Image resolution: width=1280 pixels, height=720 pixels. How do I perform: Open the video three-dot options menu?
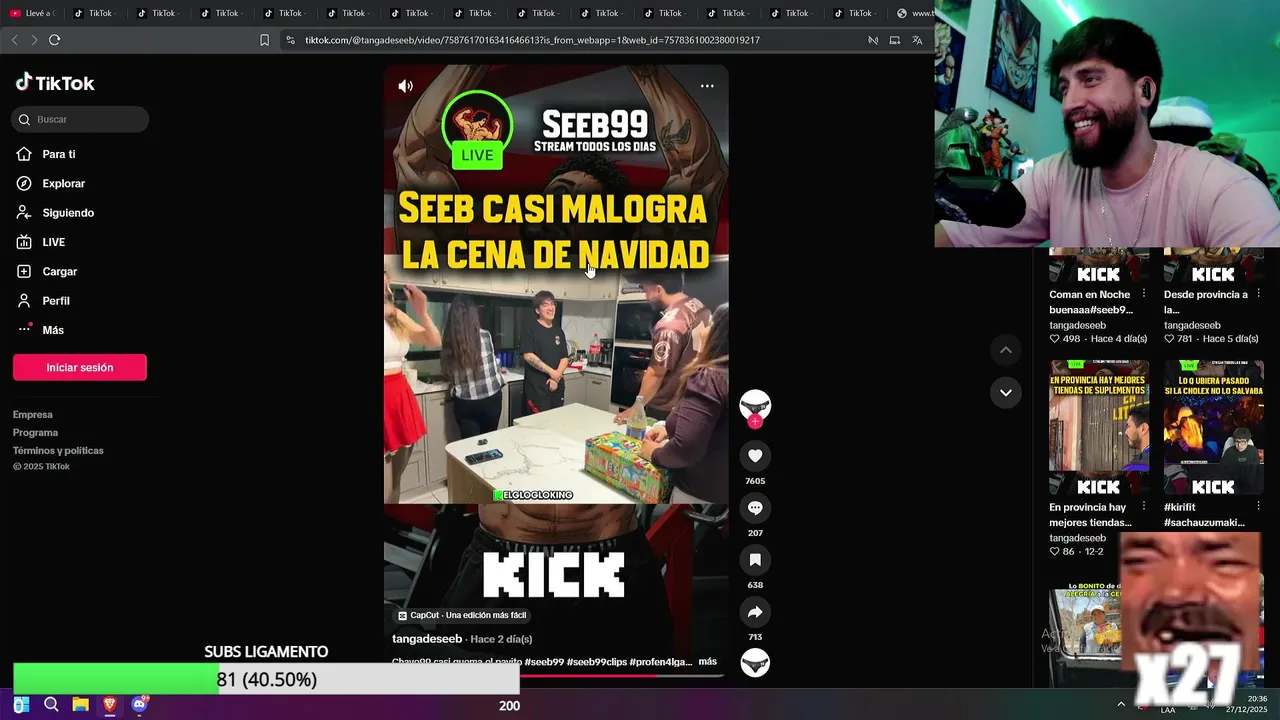(707, 86)
